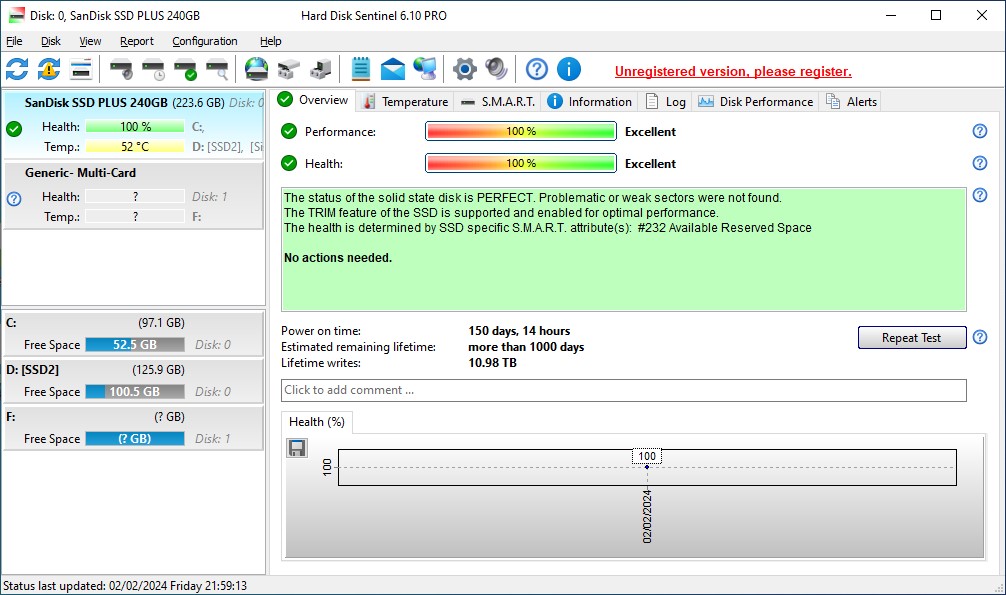
Task: Select the C: partition label
Action: click(x=11, y=323)
